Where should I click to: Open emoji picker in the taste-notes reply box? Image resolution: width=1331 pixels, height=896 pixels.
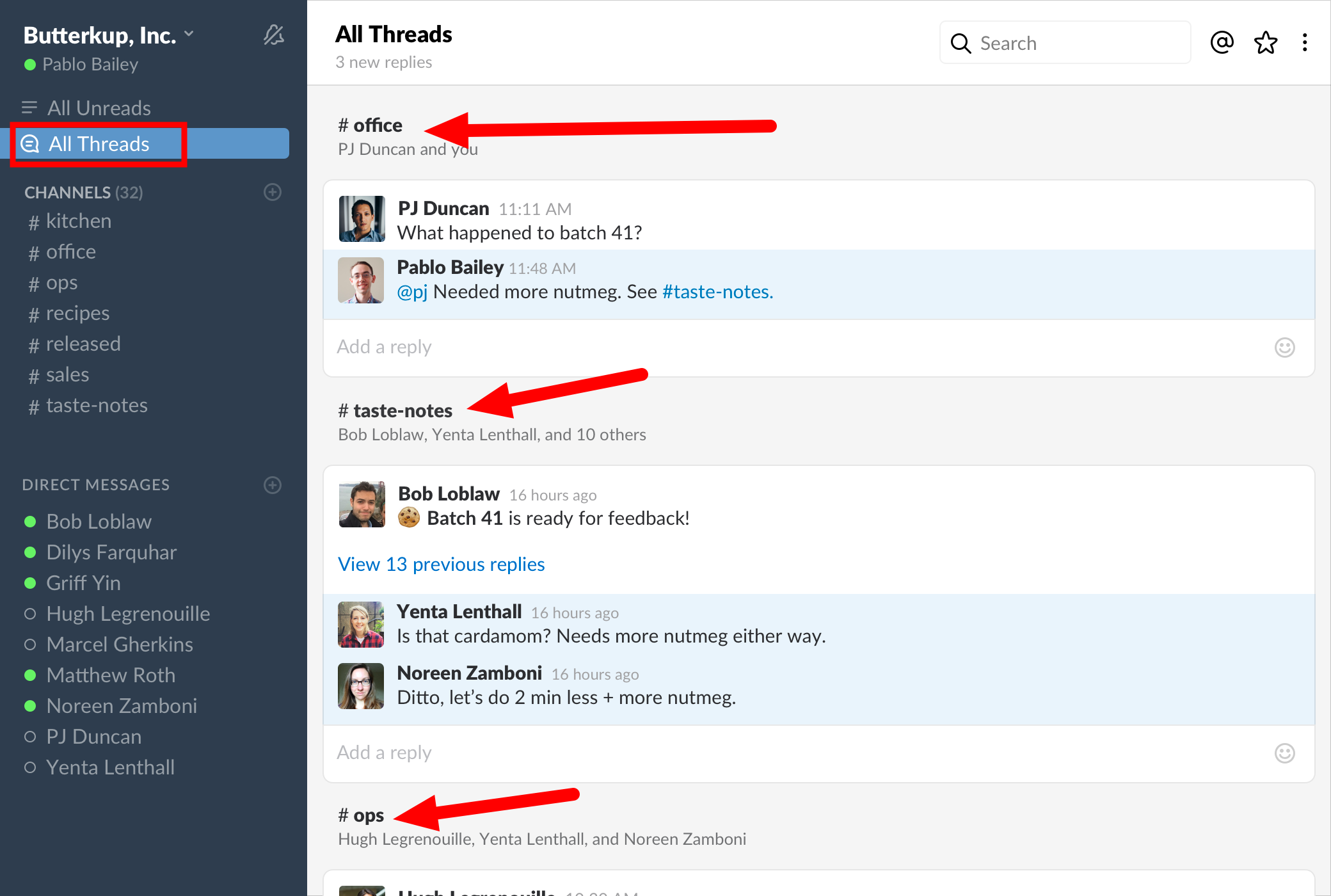(1284, 753)
